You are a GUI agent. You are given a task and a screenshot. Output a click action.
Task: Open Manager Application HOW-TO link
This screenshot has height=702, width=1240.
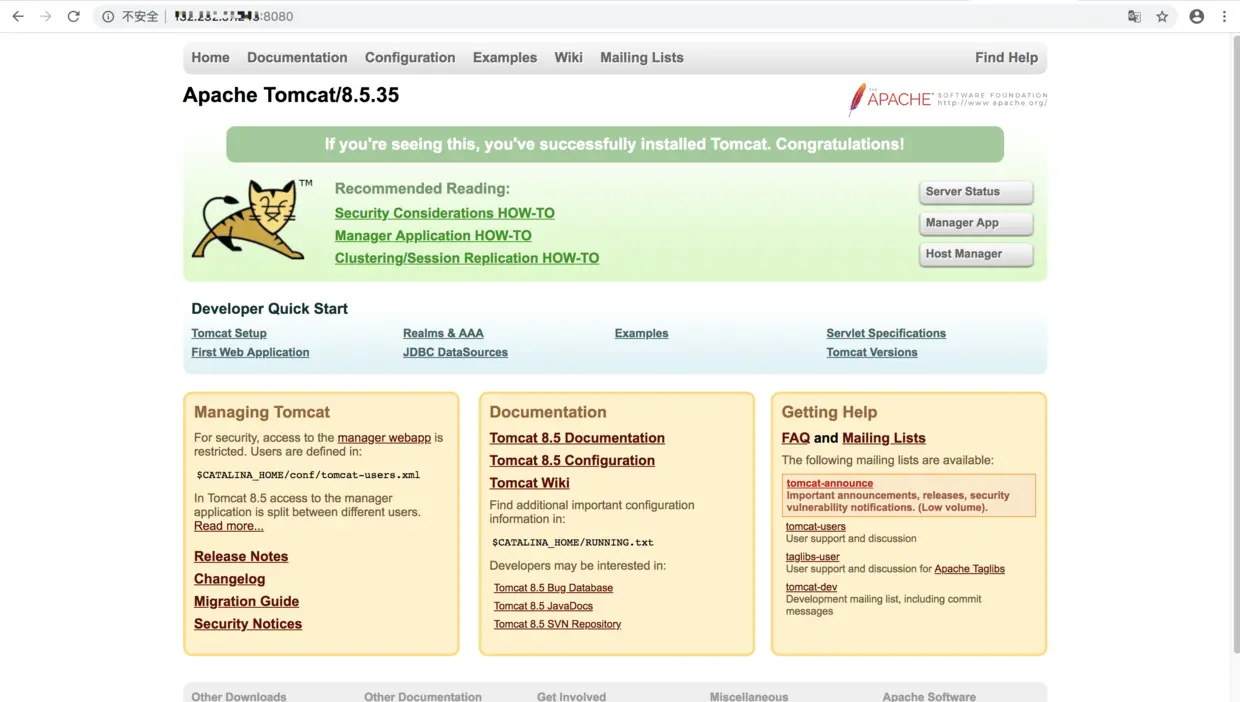(433, 236)
